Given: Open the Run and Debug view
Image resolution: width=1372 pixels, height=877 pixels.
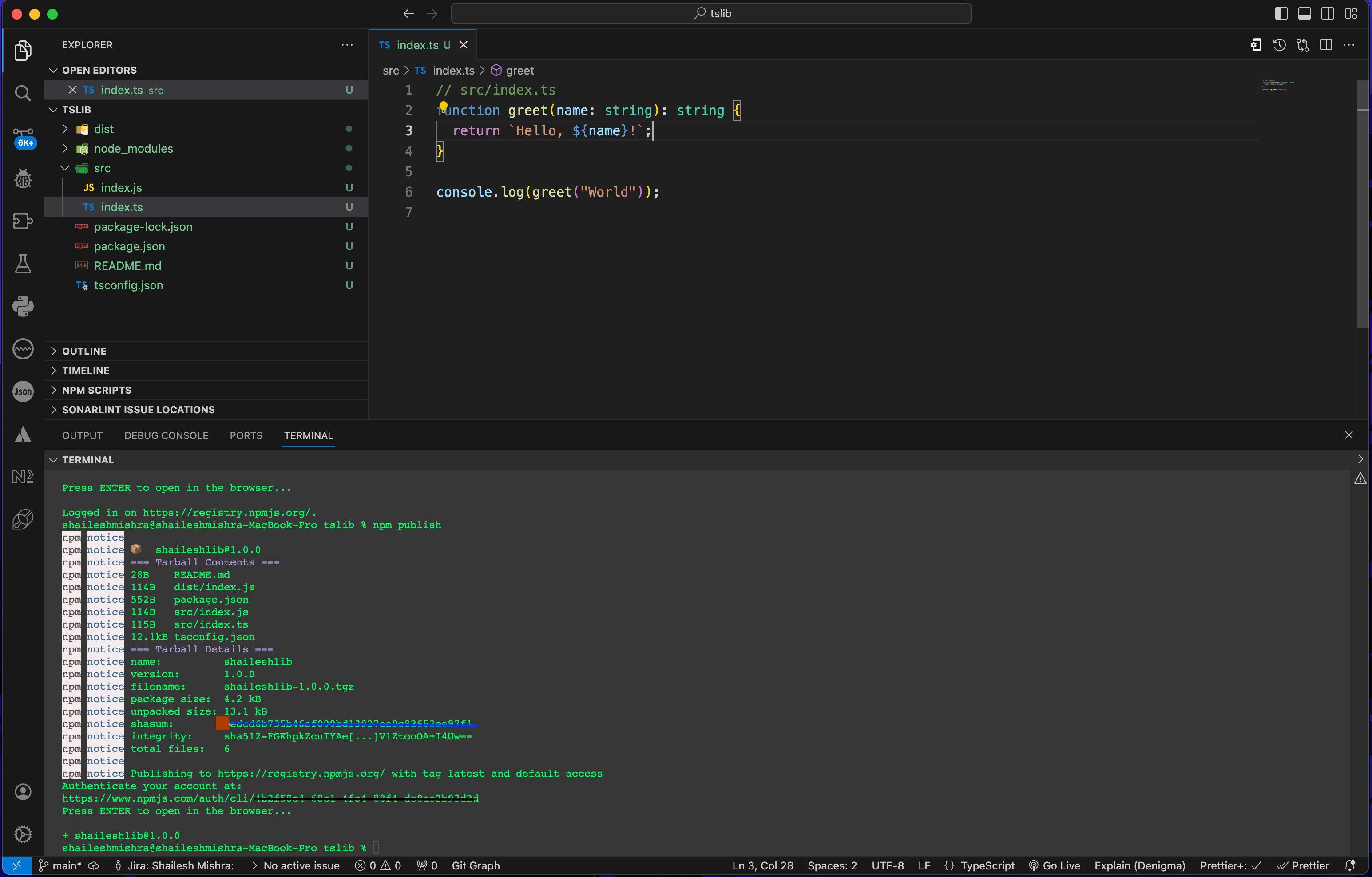Looking at the screenshot, I should point(23,179).
